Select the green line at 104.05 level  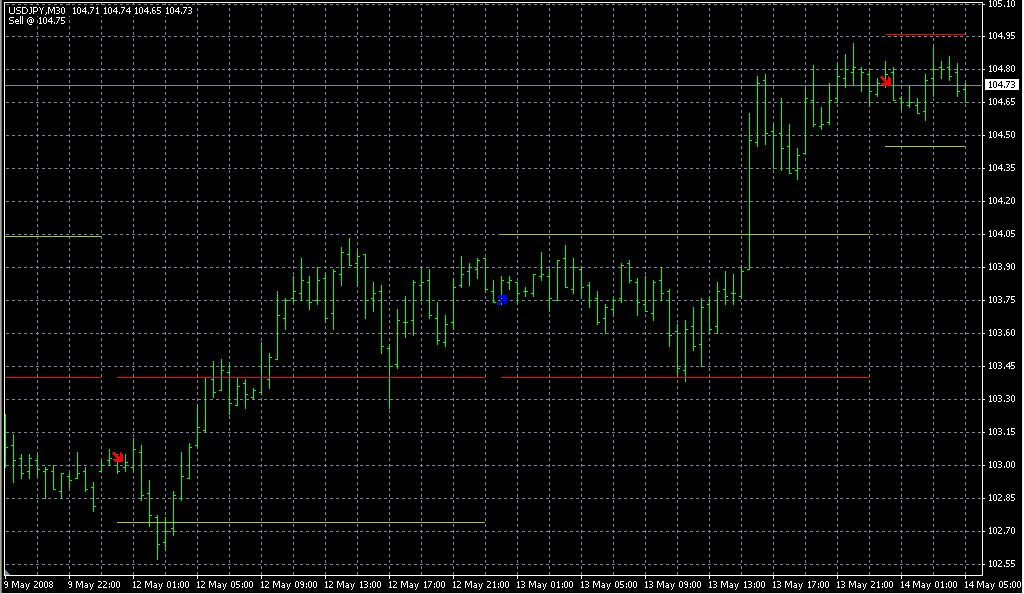(684, 234)
